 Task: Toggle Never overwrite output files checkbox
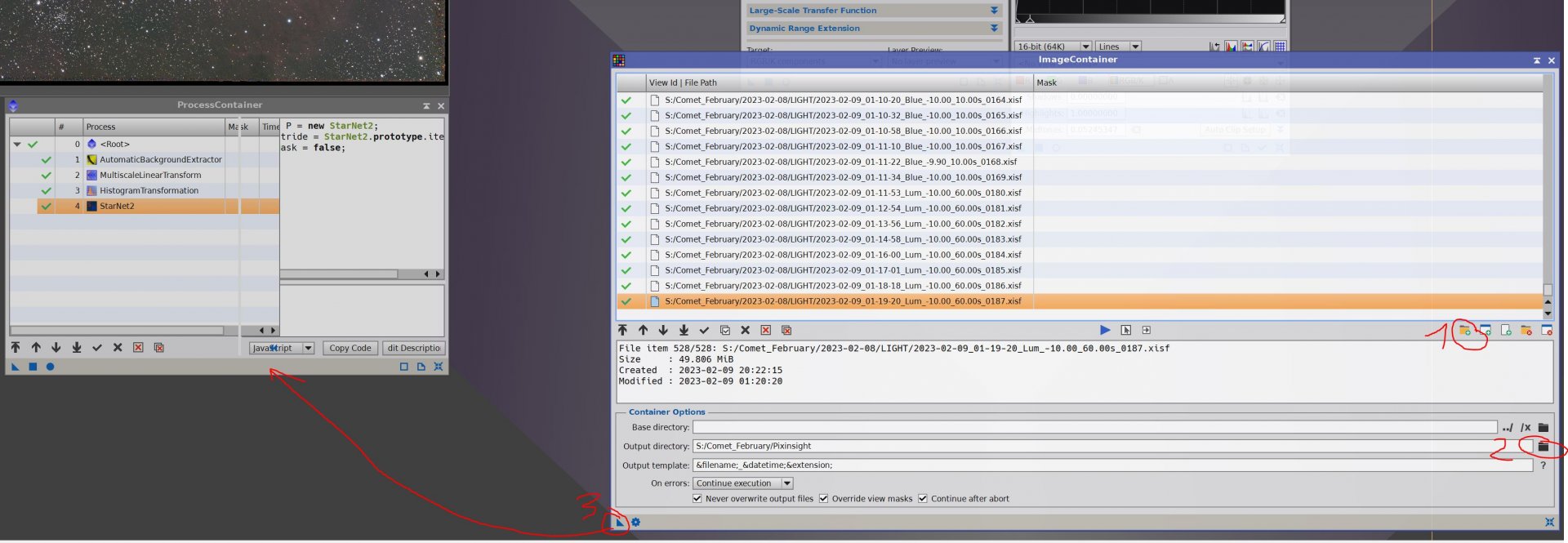(697, 498)
